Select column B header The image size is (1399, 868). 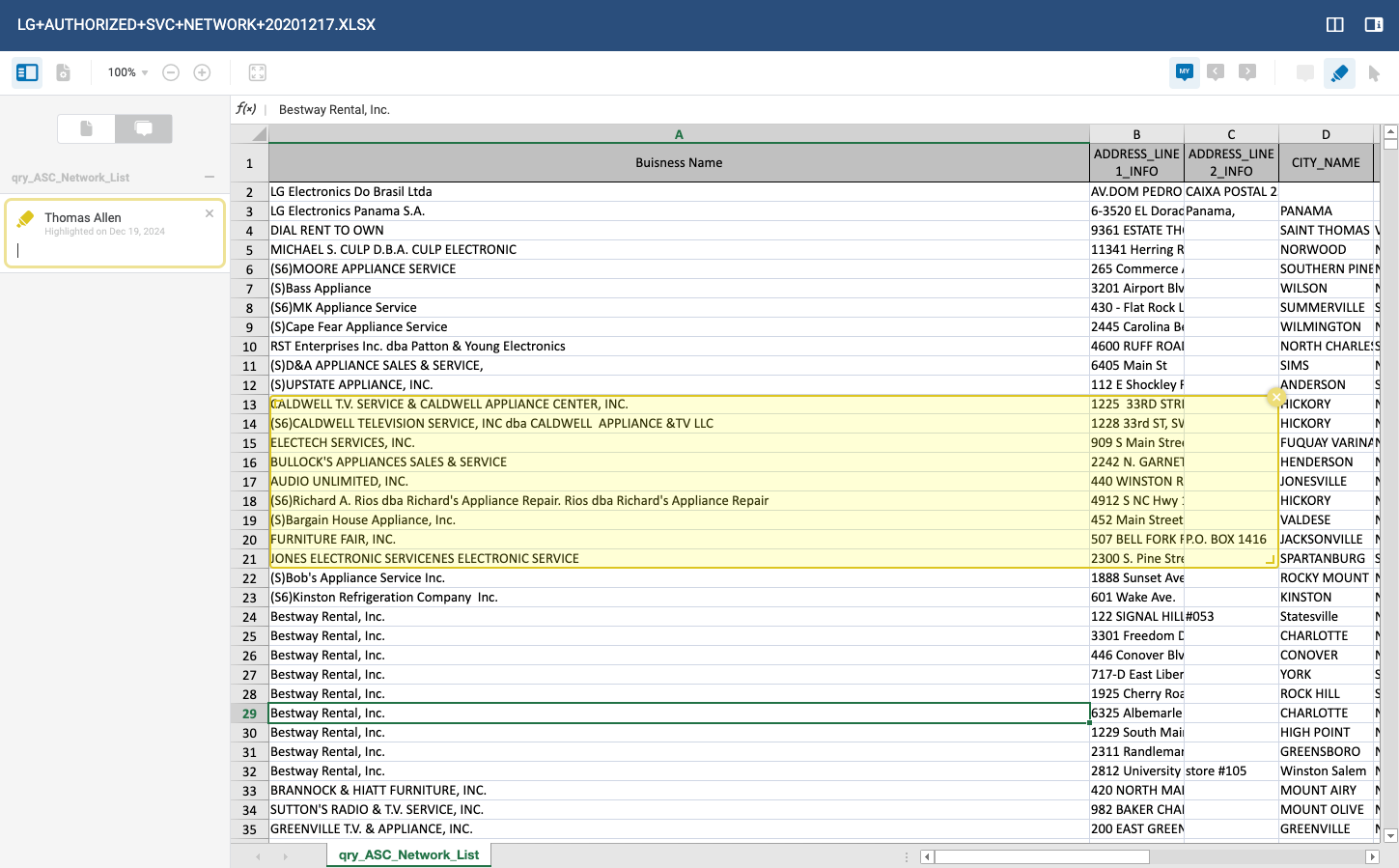coord(1136,134)
